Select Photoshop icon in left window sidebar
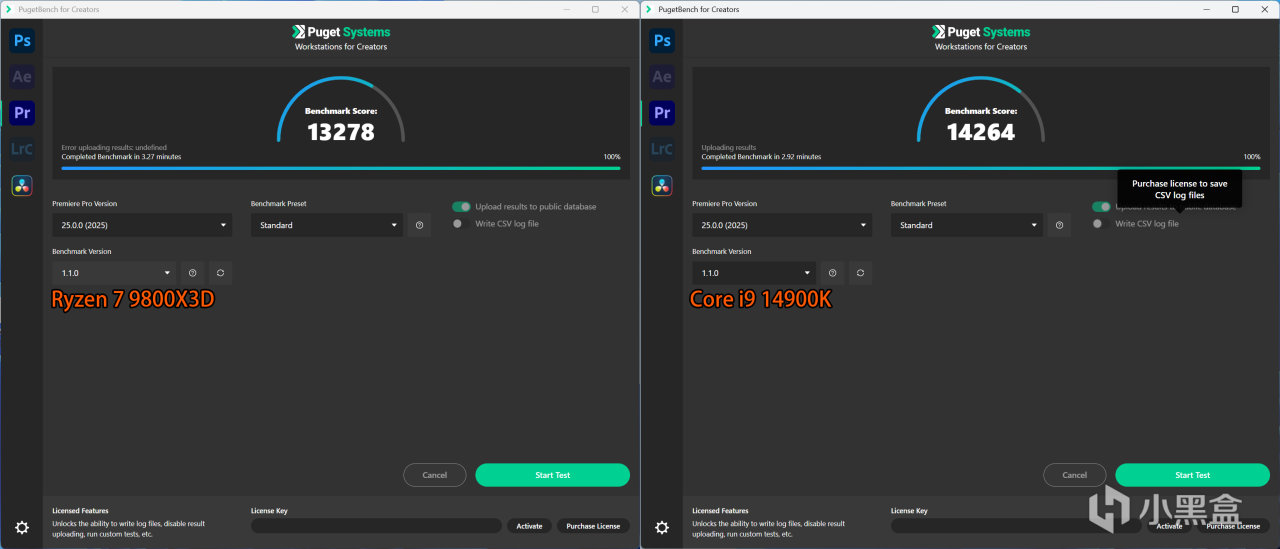This screenshot has height=549, width=1280. point(22,40)
